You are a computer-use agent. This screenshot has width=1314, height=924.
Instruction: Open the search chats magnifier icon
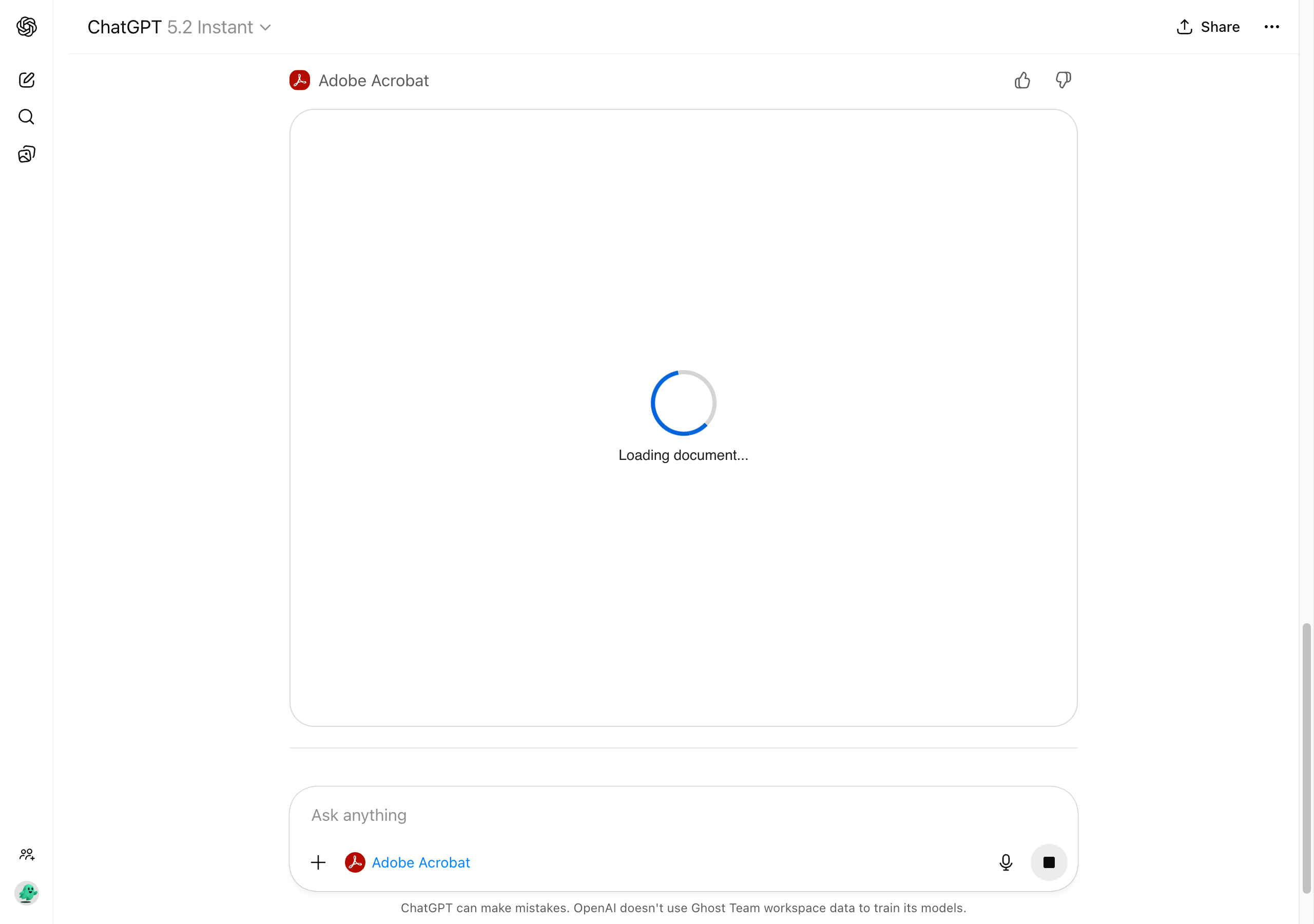coord(26,117)
